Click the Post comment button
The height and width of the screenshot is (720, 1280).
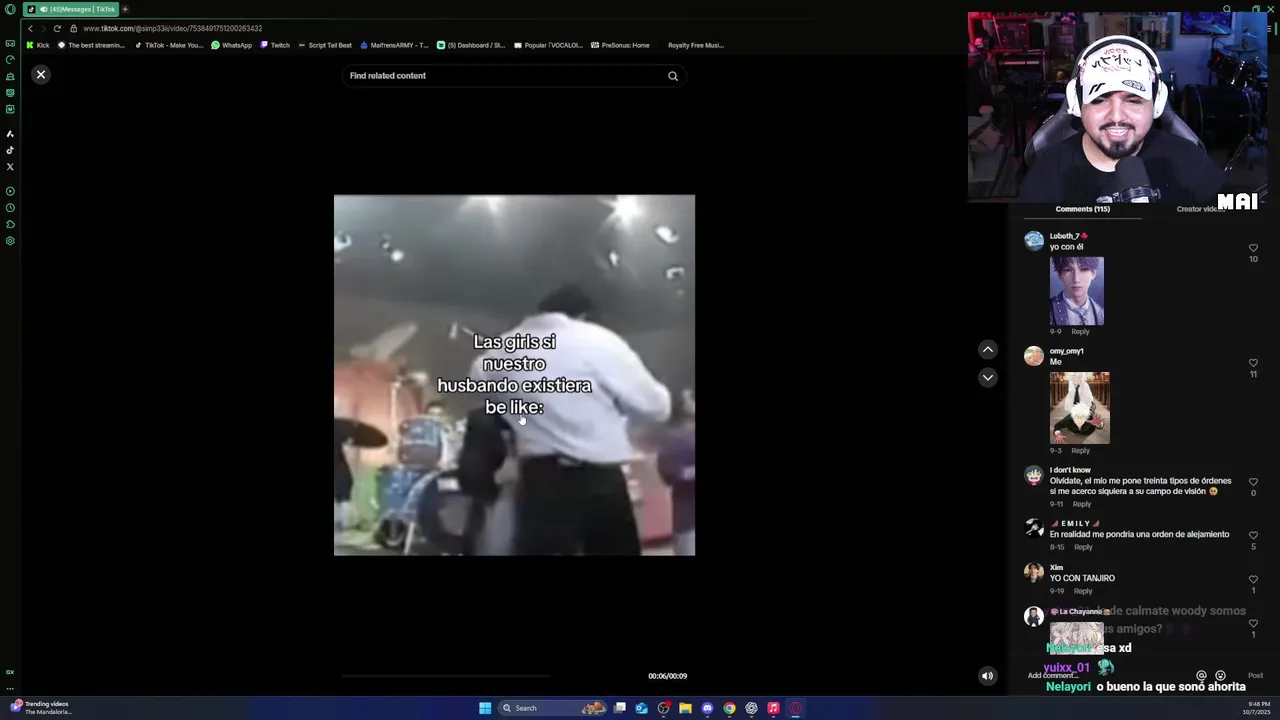tap(1255, 676)
